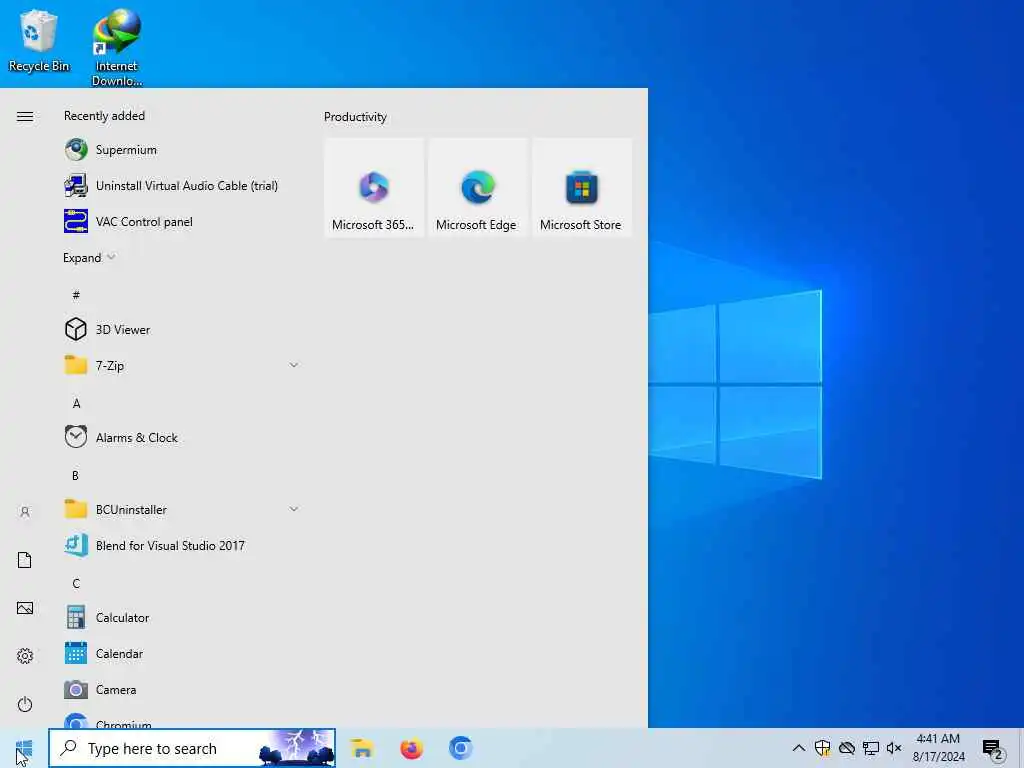Open the Supermium app

pyautogui.click(x=183, y=150)
